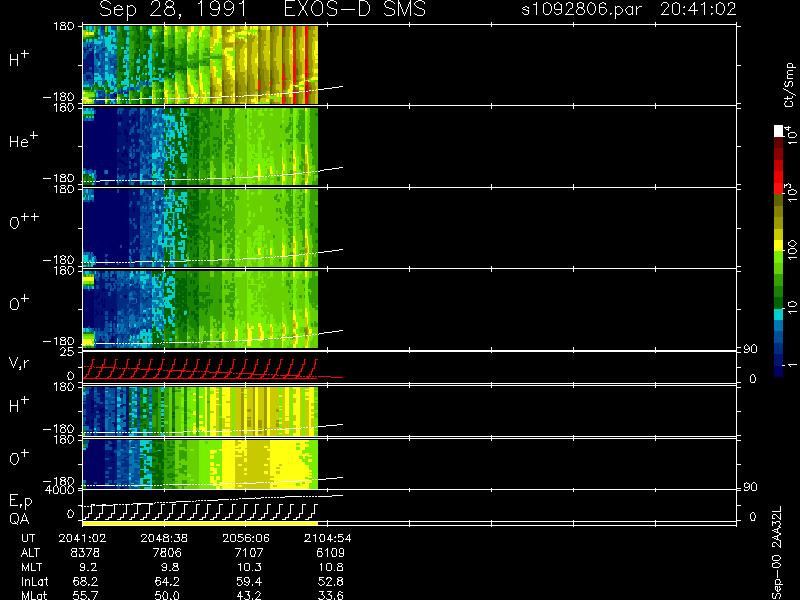Click ALT value '7107'

(x=248, y=553)
